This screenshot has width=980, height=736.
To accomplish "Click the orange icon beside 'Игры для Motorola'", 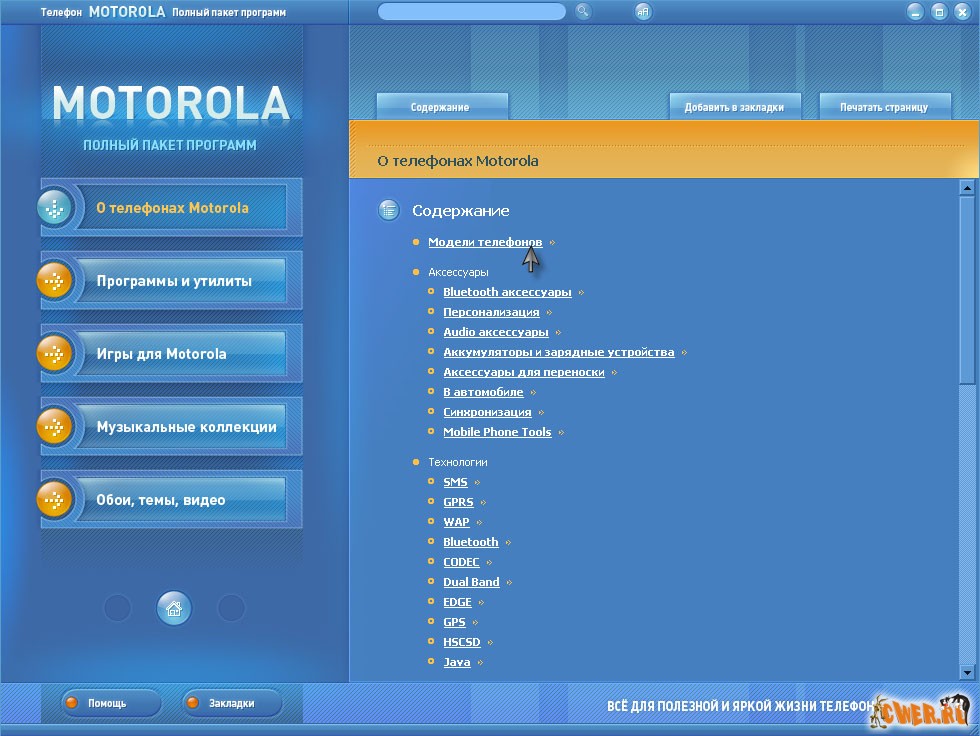I will pyautogui.click(x=55, y=354).
